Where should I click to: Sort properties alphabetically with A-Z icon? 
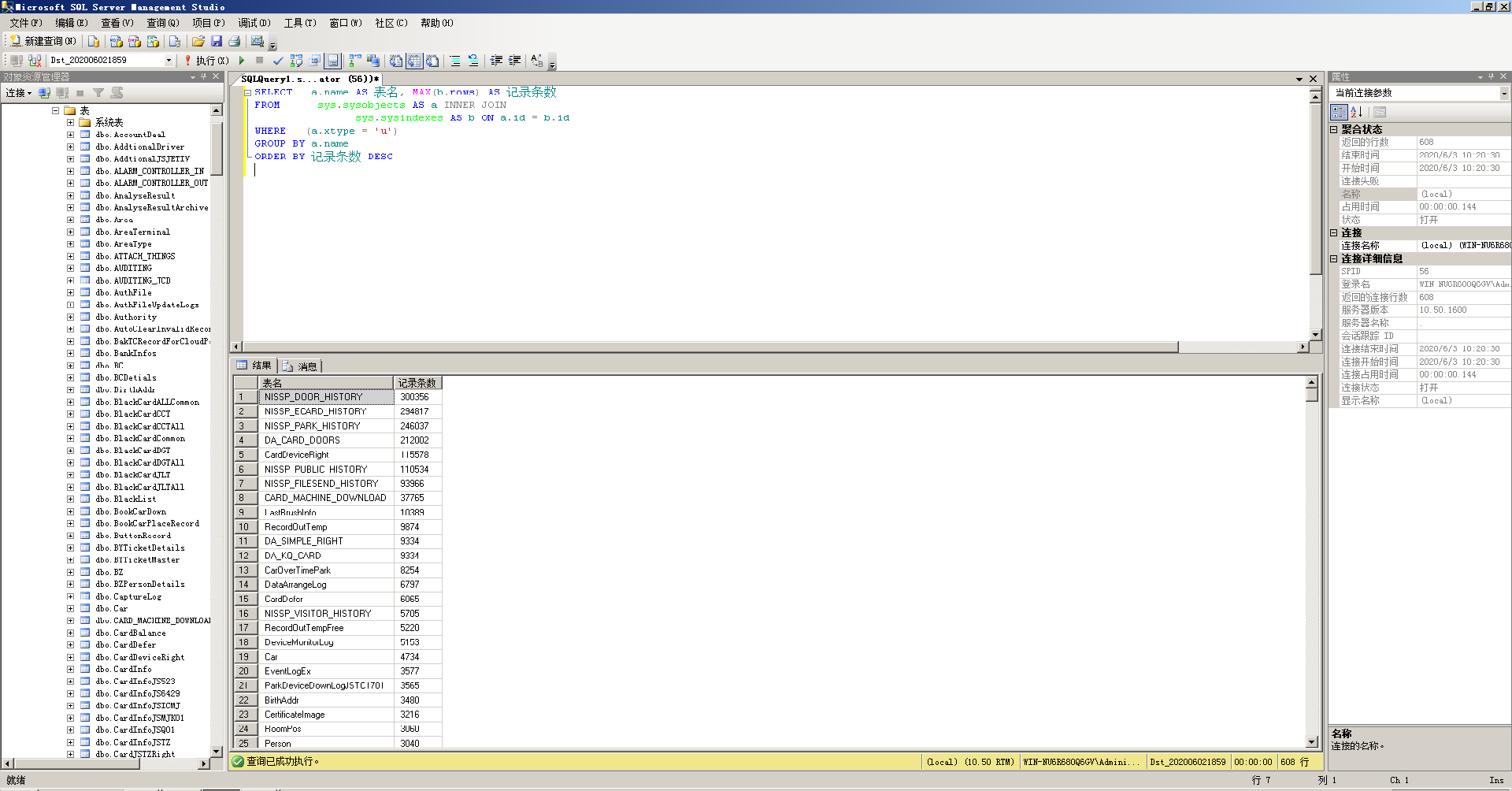click(x=1356, y=112)
